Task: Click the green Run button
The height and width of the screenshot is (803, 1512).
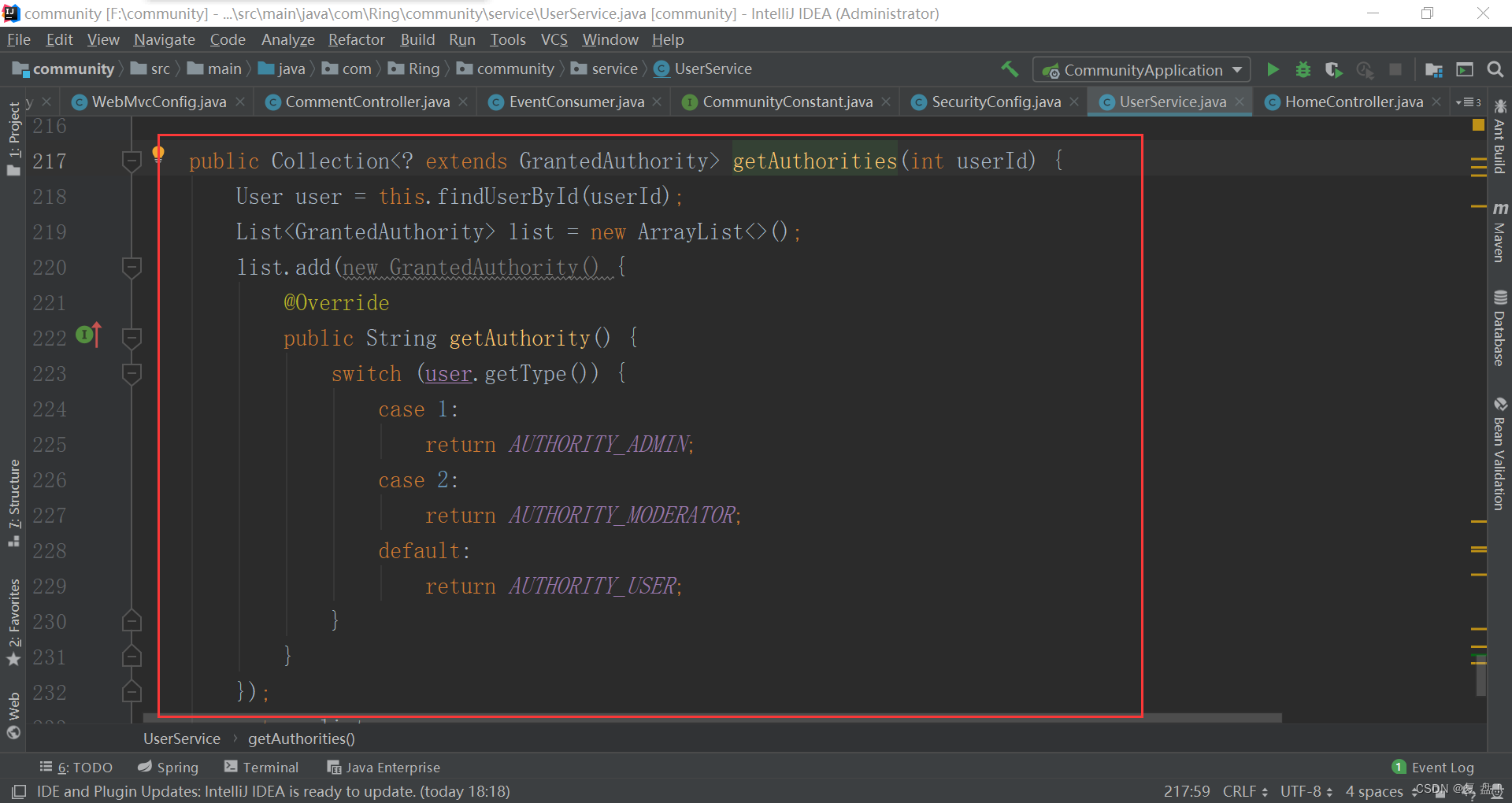Action: pos(1273,70)
